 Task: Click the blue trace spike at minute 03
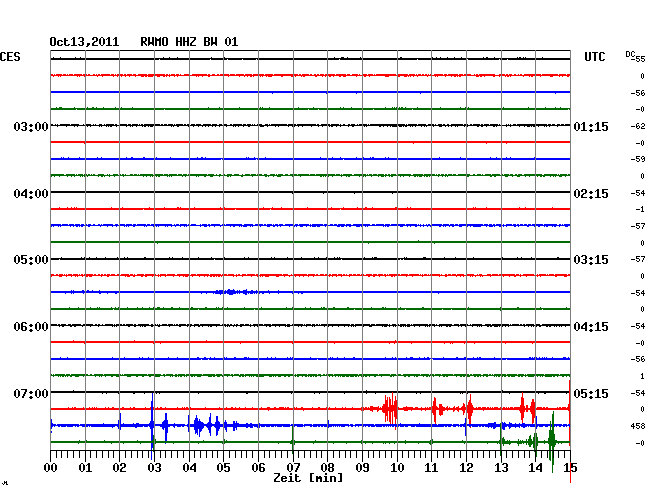(x=152, y=425)
